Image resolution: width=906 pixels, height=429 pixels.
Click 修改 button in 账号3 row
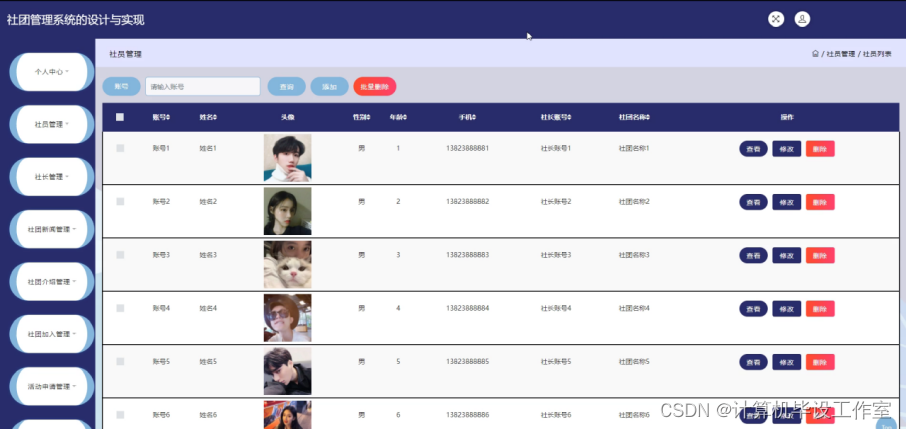[x=786, y=256]
